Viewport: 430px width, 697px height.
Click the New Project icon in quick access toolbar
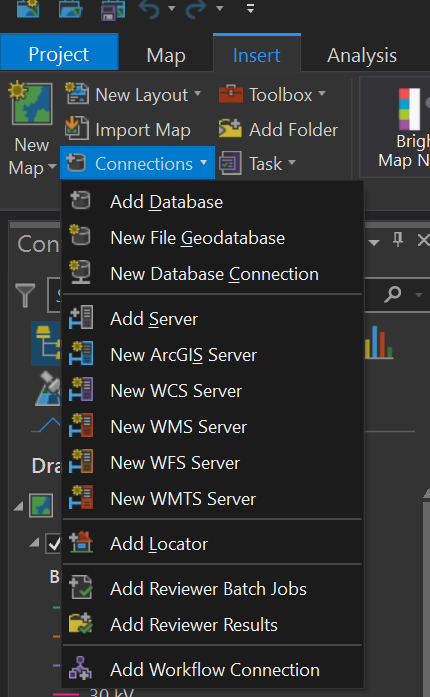28,9
